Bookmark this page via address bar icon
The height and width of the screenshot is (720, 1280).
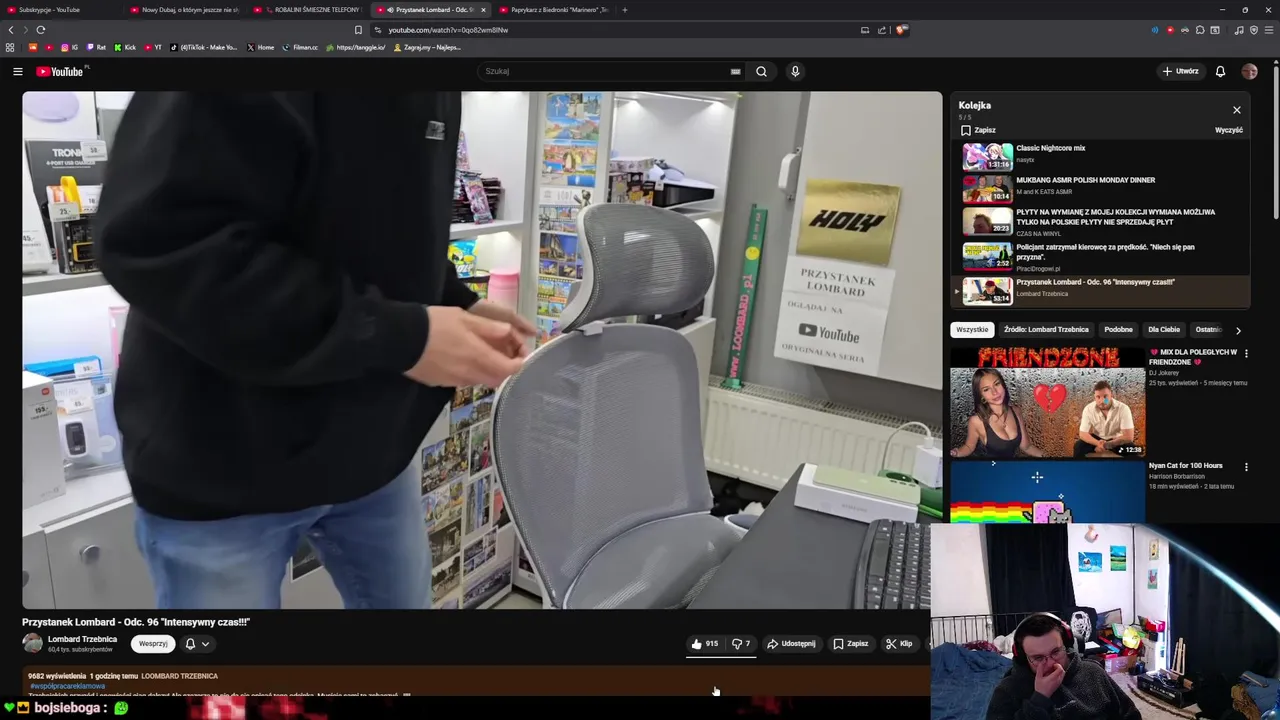tap(358, 30)
